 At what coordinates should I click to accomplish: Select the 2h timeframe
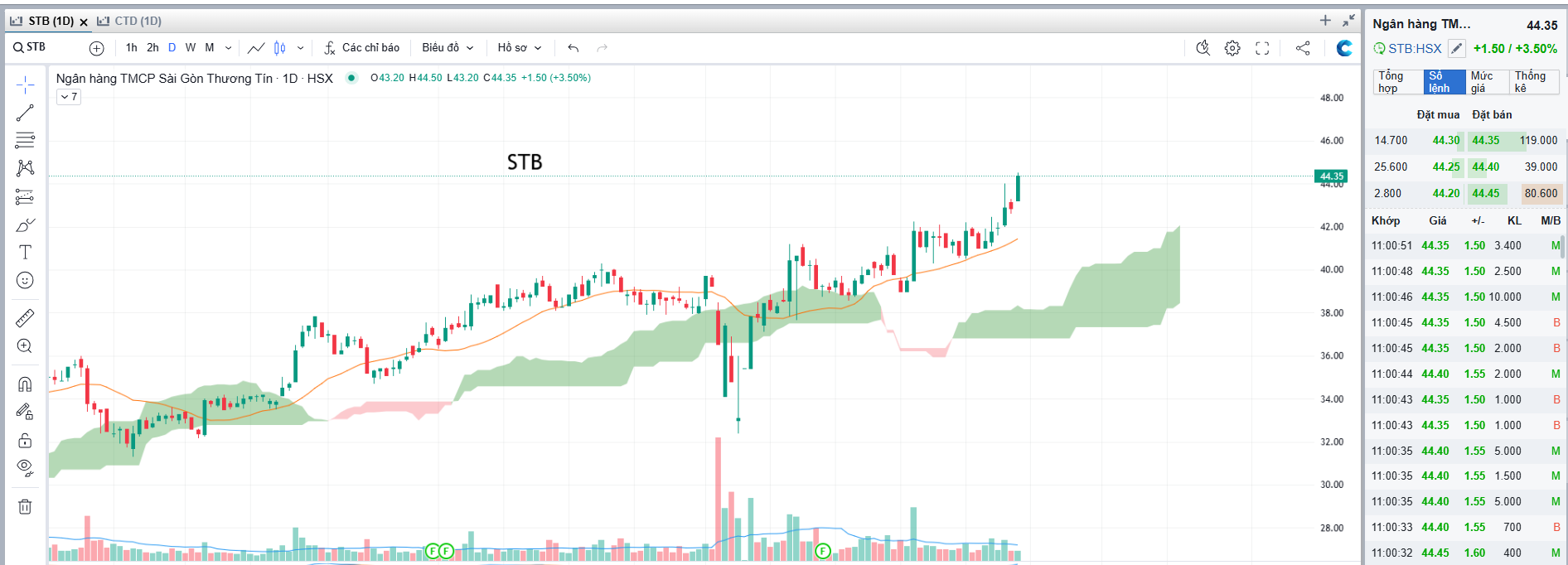pos(152,48)
